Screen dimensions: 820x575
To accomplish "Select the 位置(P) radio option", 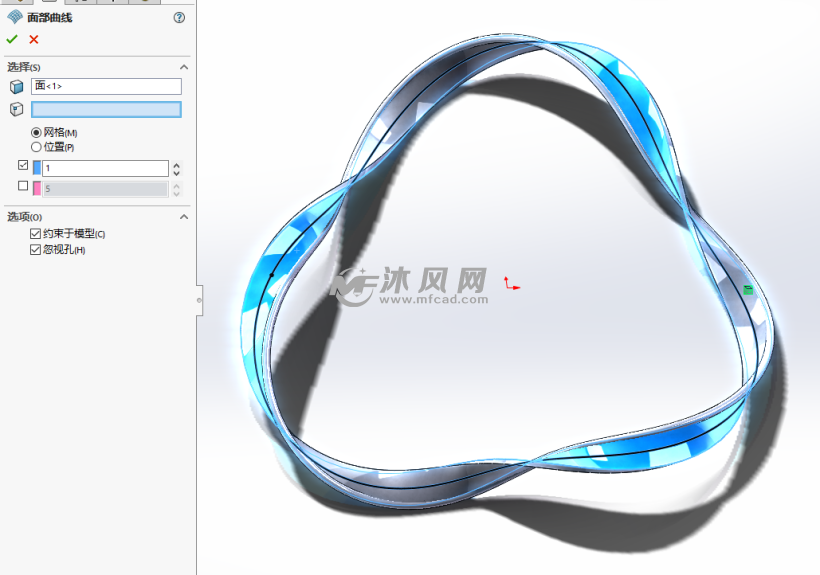I will tap(36, 147).
